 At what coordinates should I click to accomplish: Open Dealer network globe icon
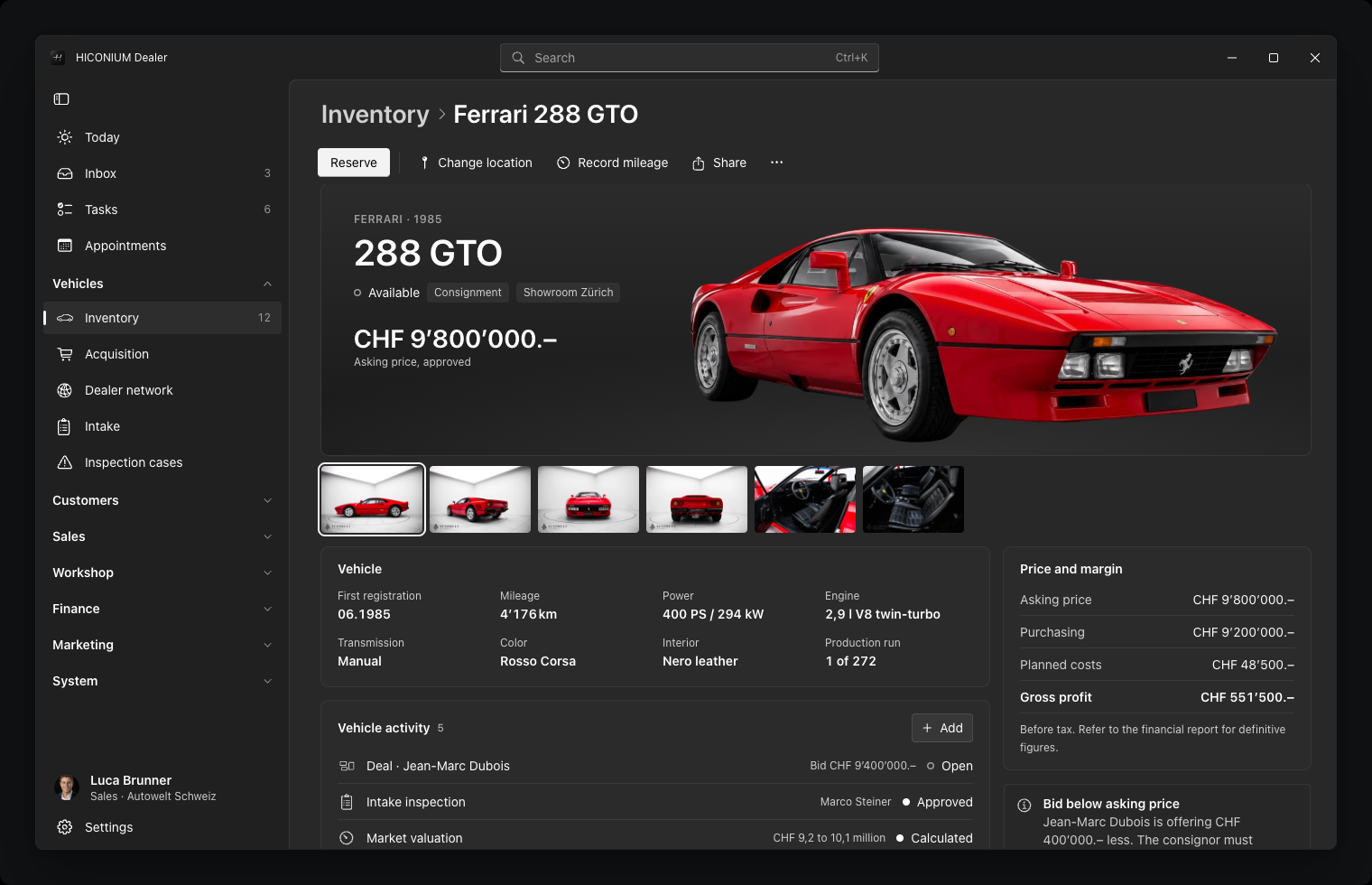(65, 390)
